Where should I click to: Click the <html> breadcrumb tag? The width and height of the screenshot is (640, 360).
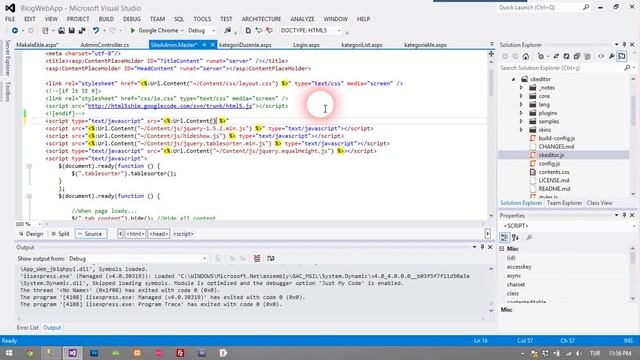(135, 234)
